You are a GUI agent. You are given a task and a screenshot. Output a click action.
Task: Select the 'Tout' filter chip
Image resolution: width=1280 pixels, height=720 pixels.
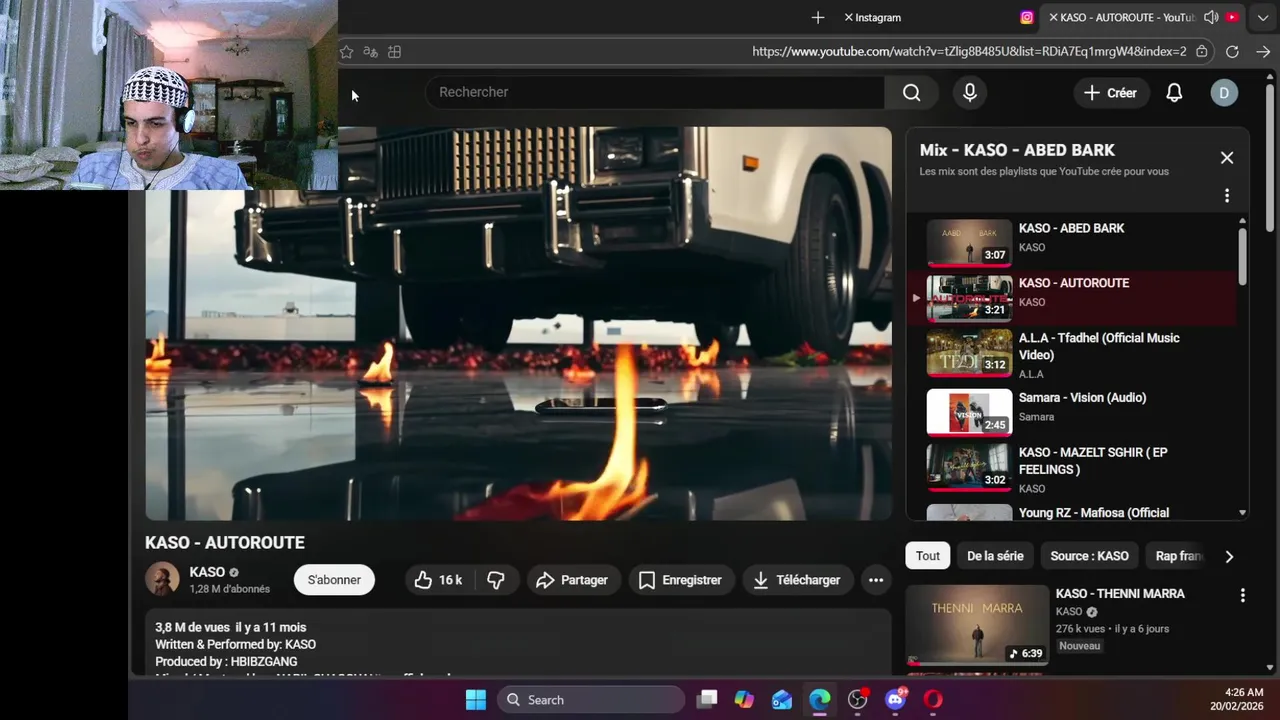pos(928,556)
